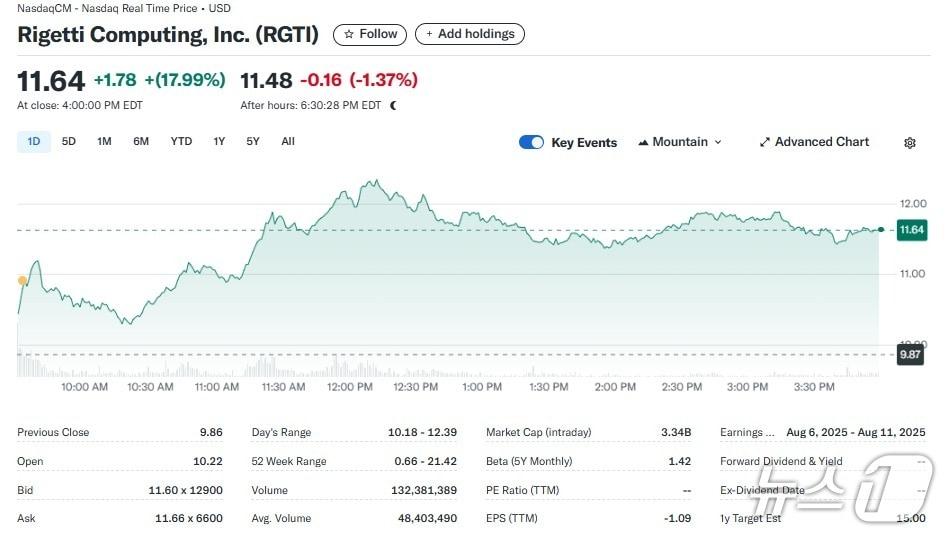Click the after-hours moon icon
This screenshot has width=947, height=536.
click(x=393, y=105)
